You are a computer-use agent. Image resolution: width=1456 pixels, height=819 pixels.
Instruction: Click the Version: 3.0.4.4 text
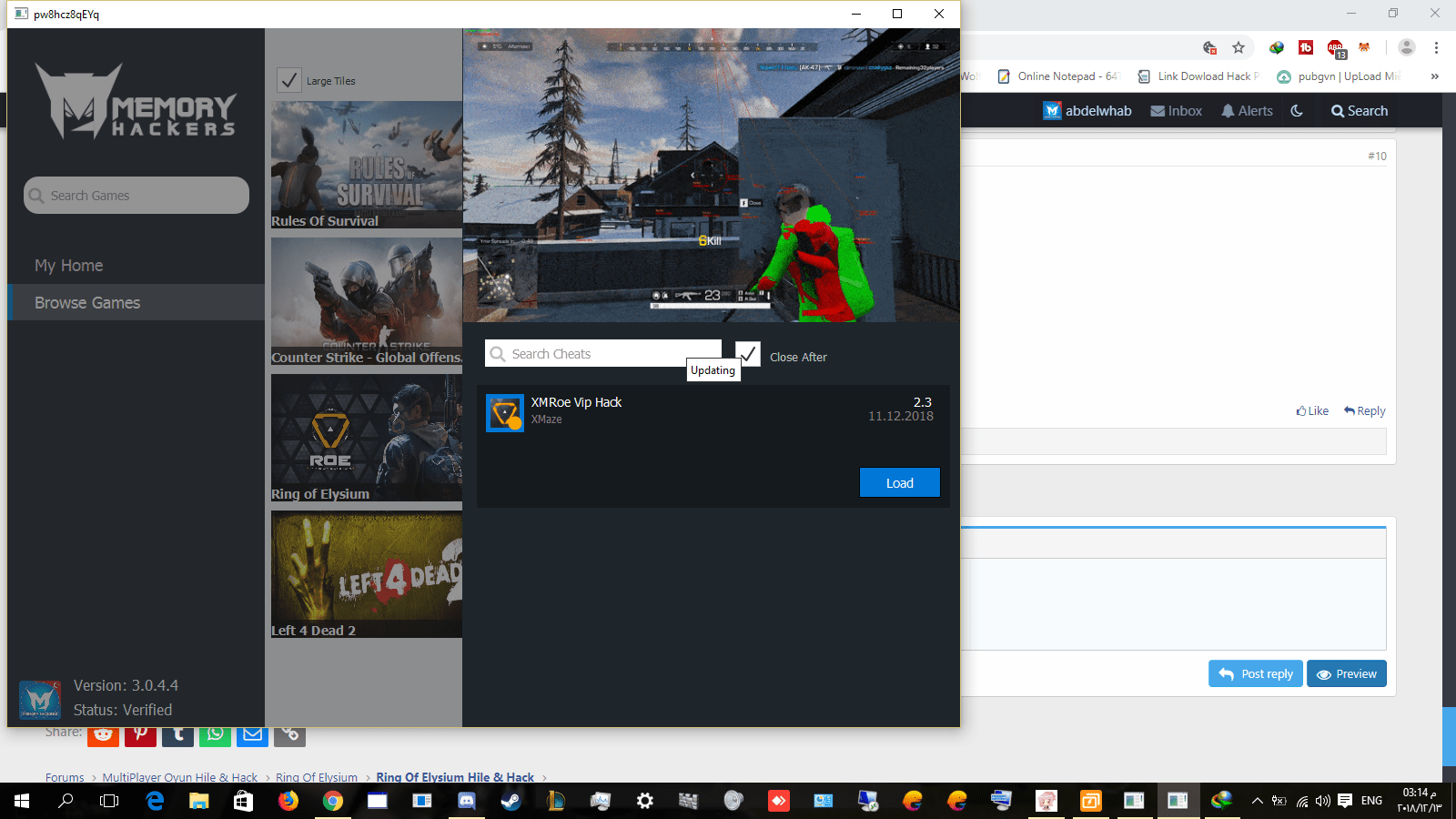[126, 685]
